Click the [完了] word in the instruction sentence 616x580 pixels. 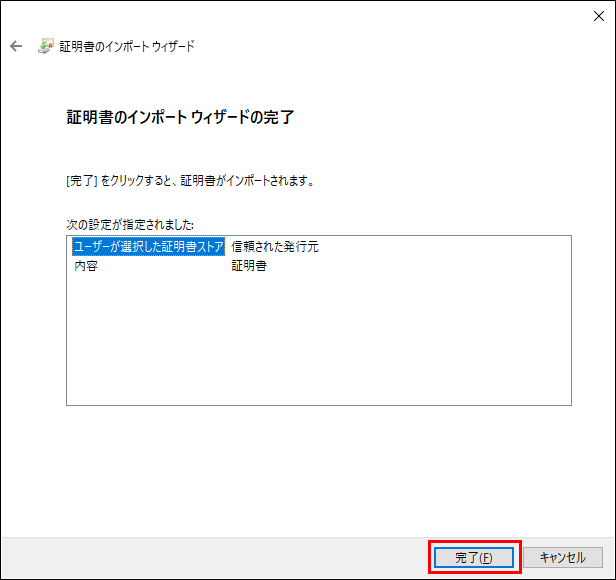tap(81, 182)
